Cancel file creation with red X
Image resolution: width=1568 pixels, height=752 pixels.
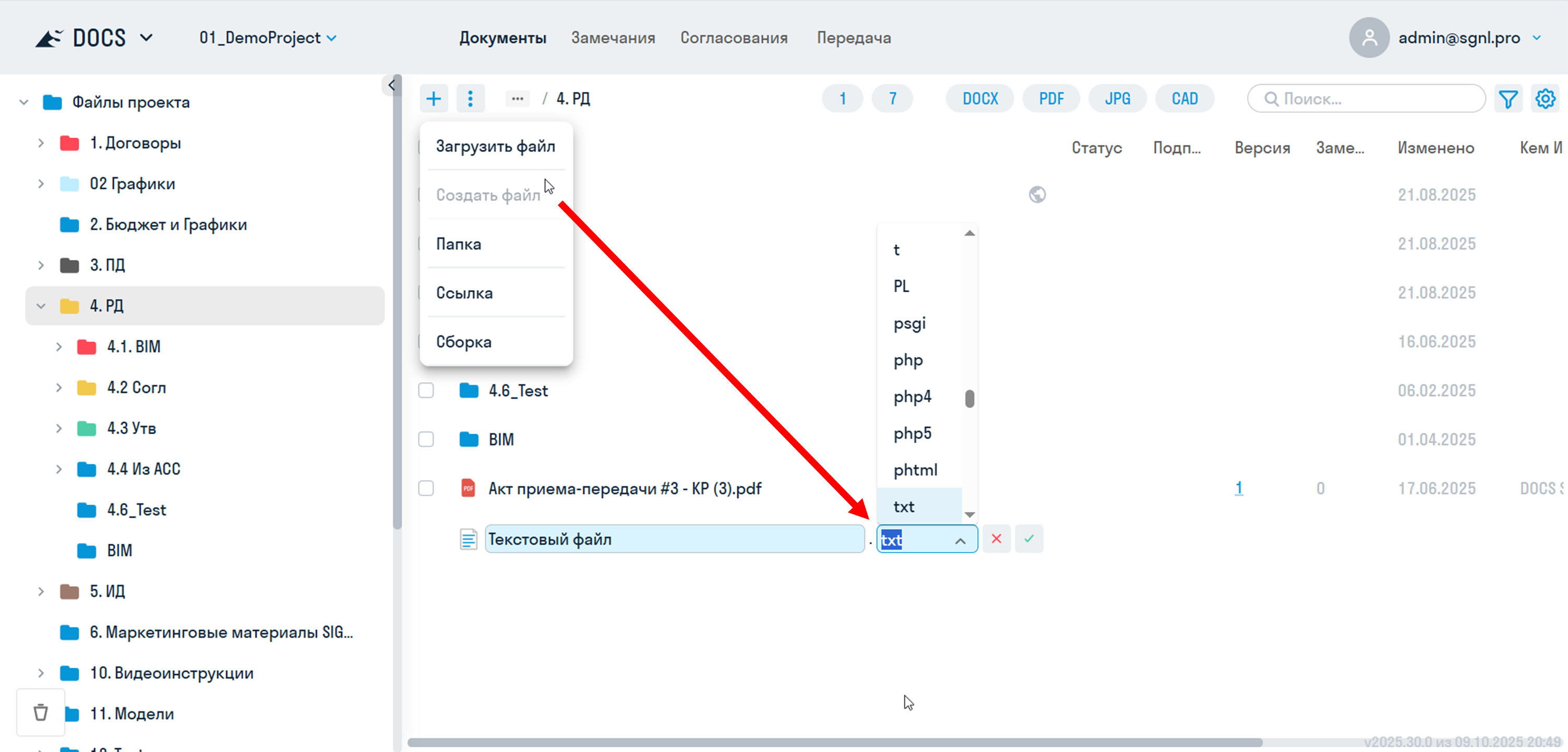click(997, 539)
